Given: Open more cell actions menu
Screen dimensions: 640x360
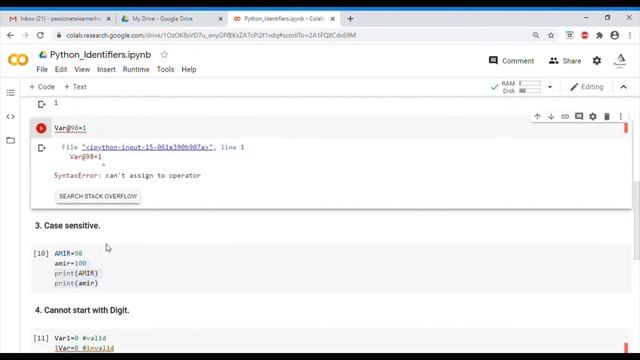Looking at the screenshot, I should pos(621,116).
